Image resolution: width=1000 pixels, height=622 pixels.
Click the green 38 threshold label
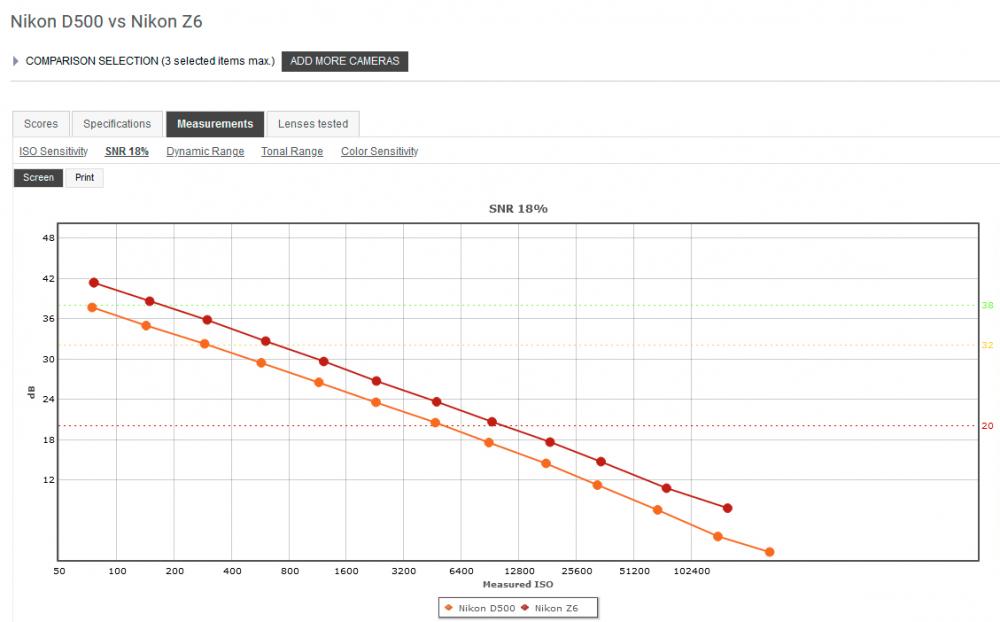click(987, 306)
